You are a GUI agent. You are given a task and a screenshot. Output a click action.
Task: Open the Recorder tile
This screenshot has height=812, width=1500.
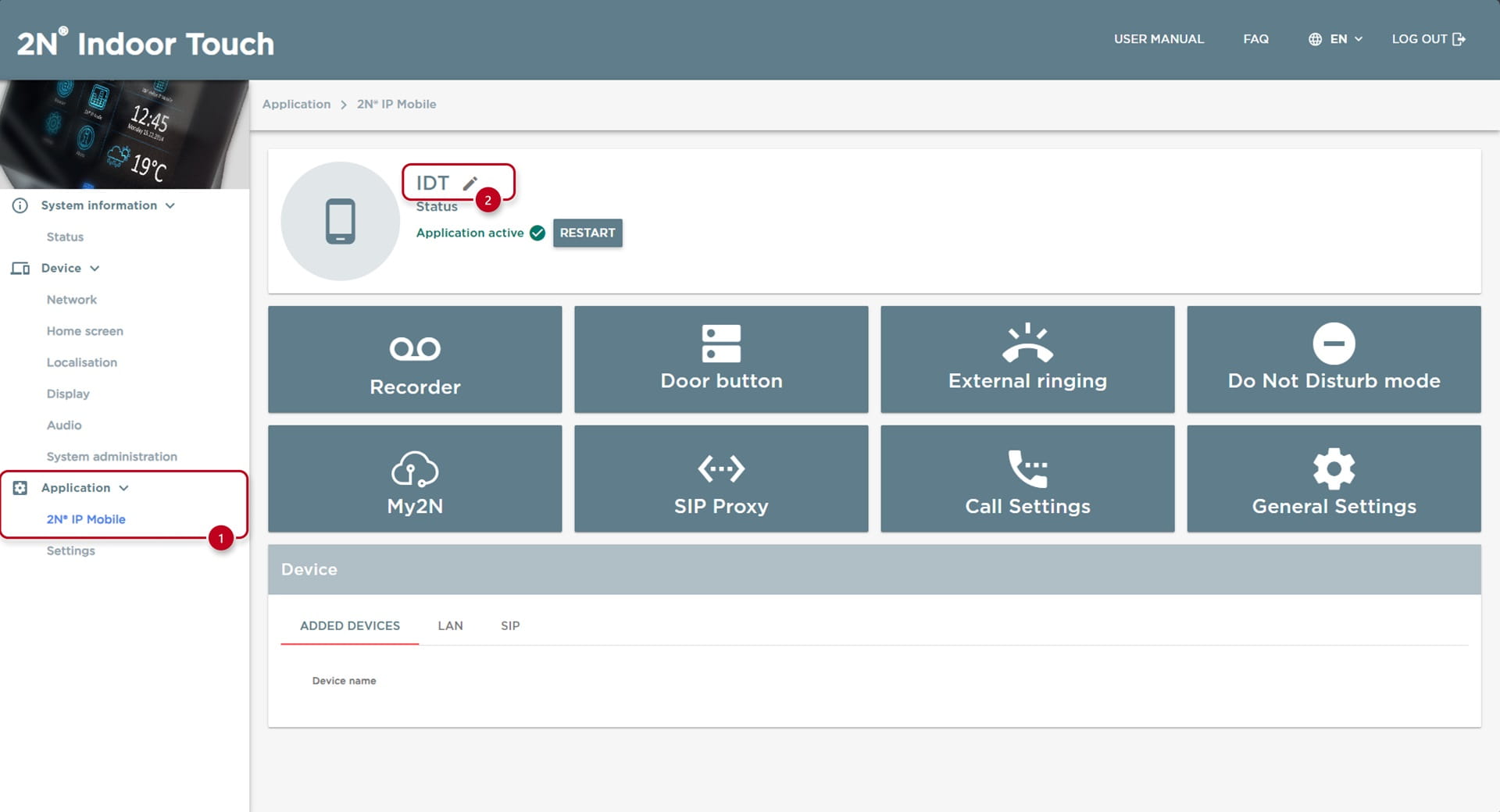(x=415, y=359)
